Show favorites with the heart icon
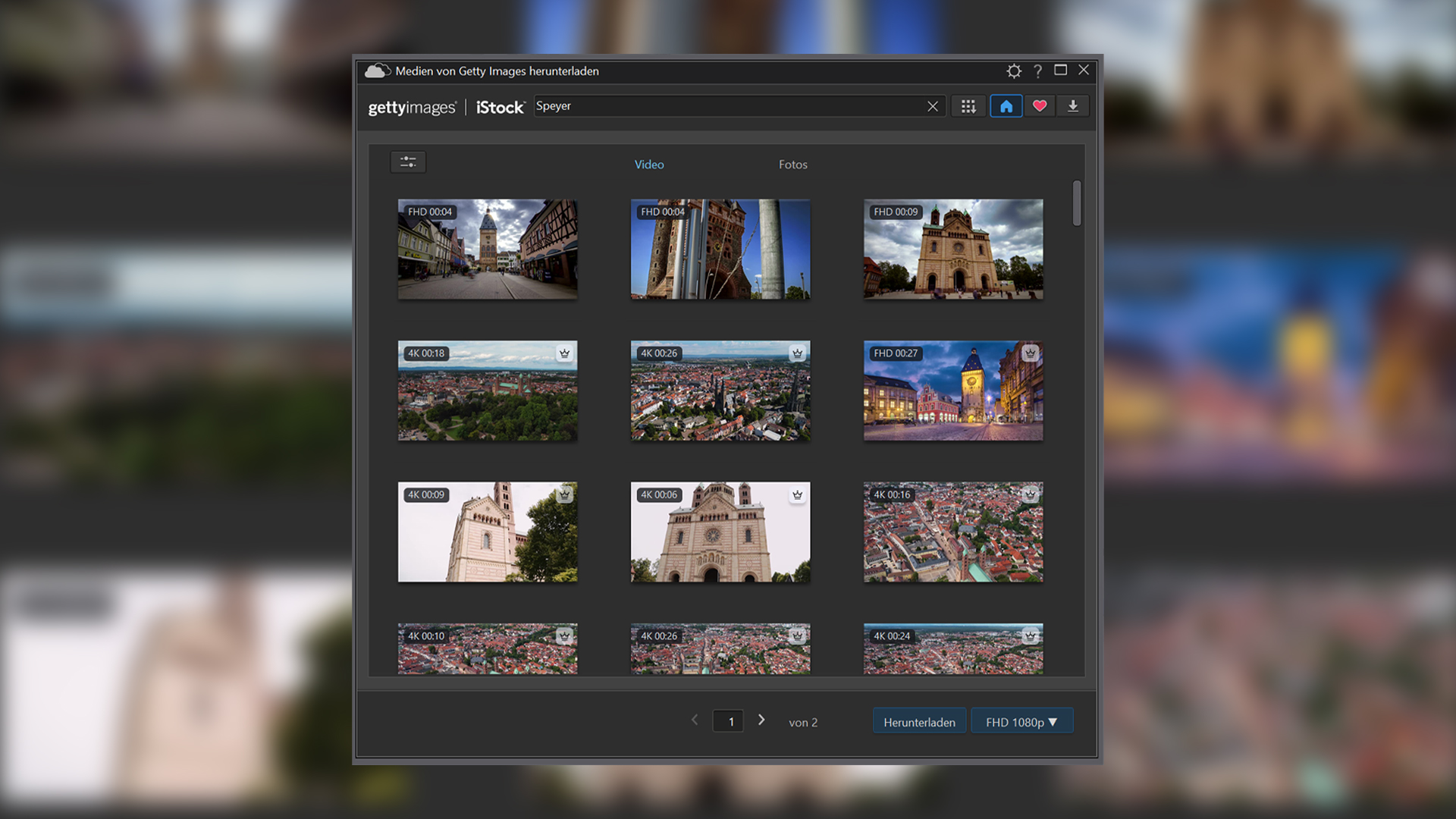 pyautogui.click(x=1040, y=107)
